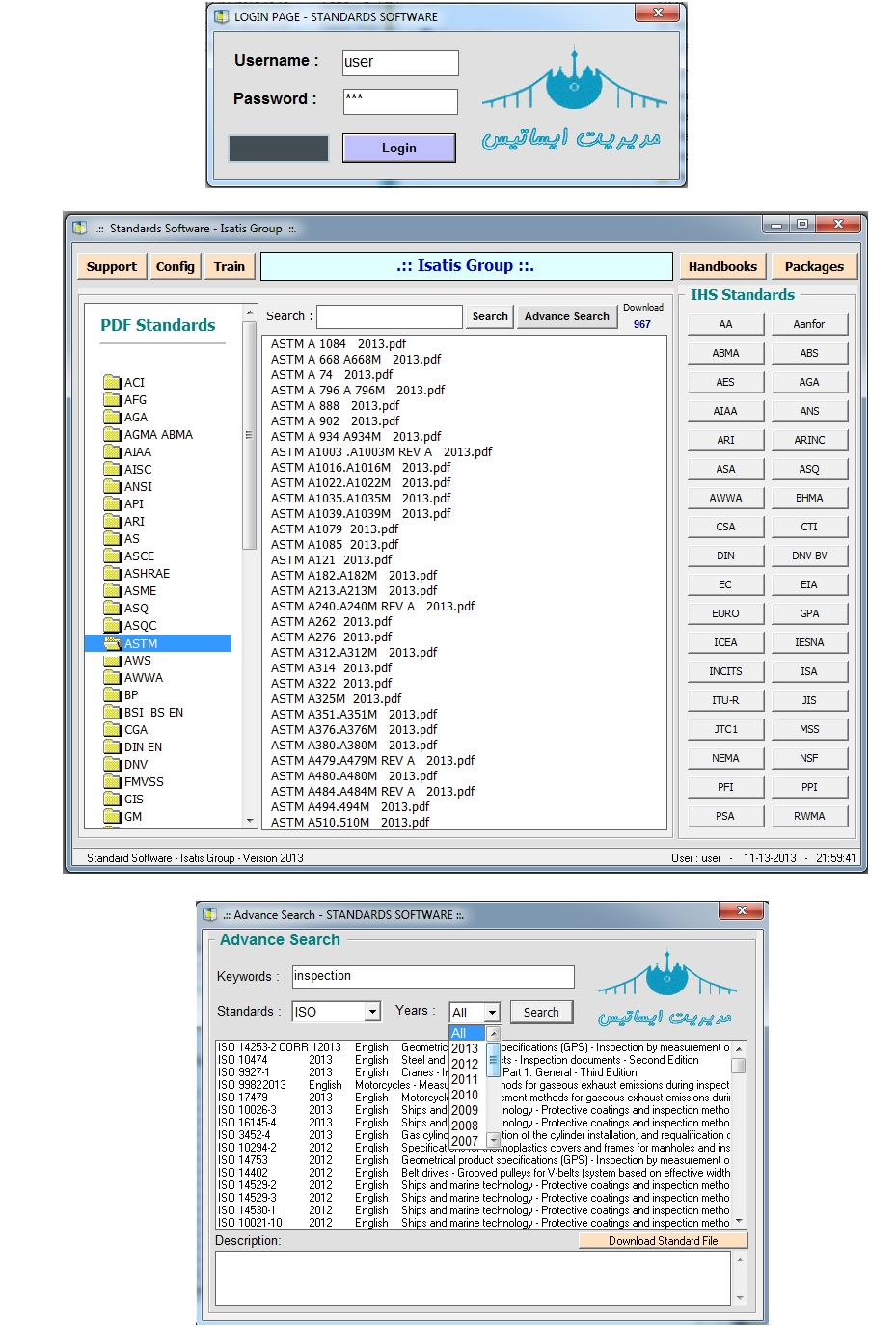
Task: Select ASTM A325M 2013.pdf in the list
Action: pyautogui.click(x=336, y=698)
